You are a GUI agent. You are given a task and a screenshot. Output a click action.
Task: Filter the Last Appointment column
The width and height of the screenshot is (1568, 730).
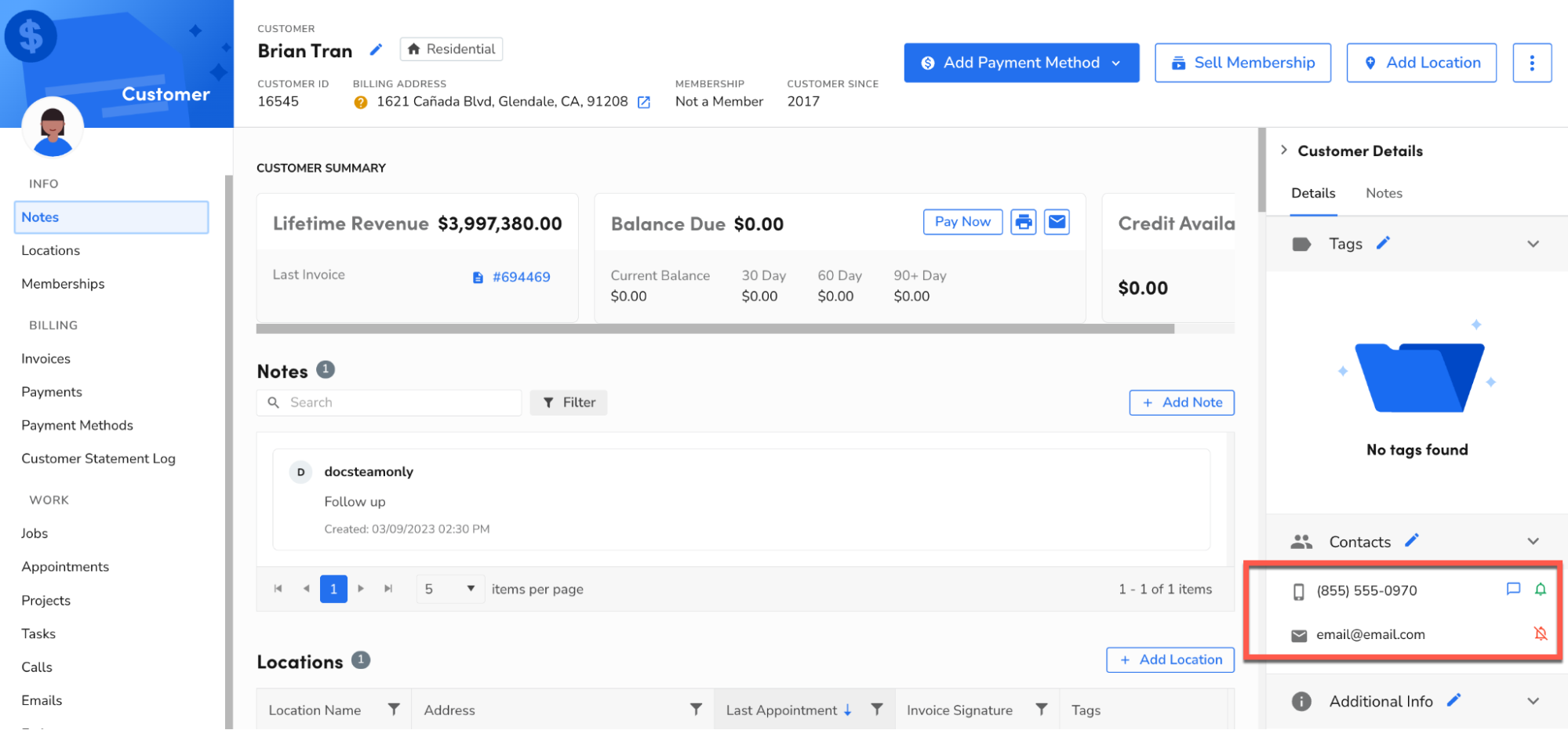[877, 710]
